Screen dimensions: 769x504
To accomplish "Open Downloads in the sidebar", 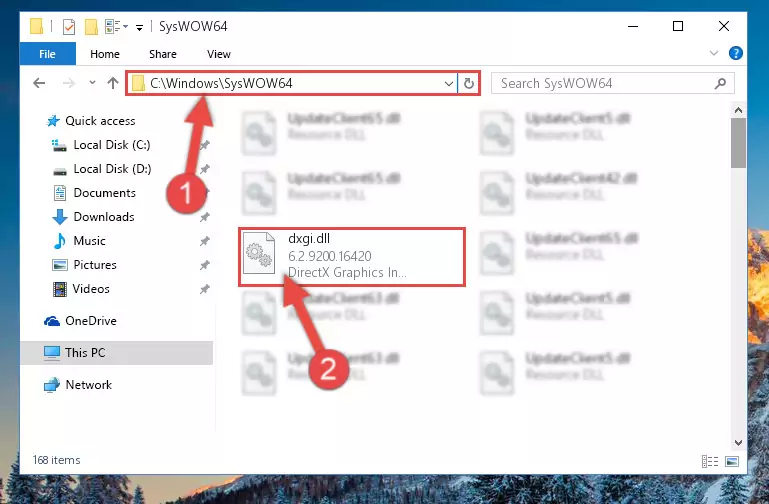I will click(104, 217).
